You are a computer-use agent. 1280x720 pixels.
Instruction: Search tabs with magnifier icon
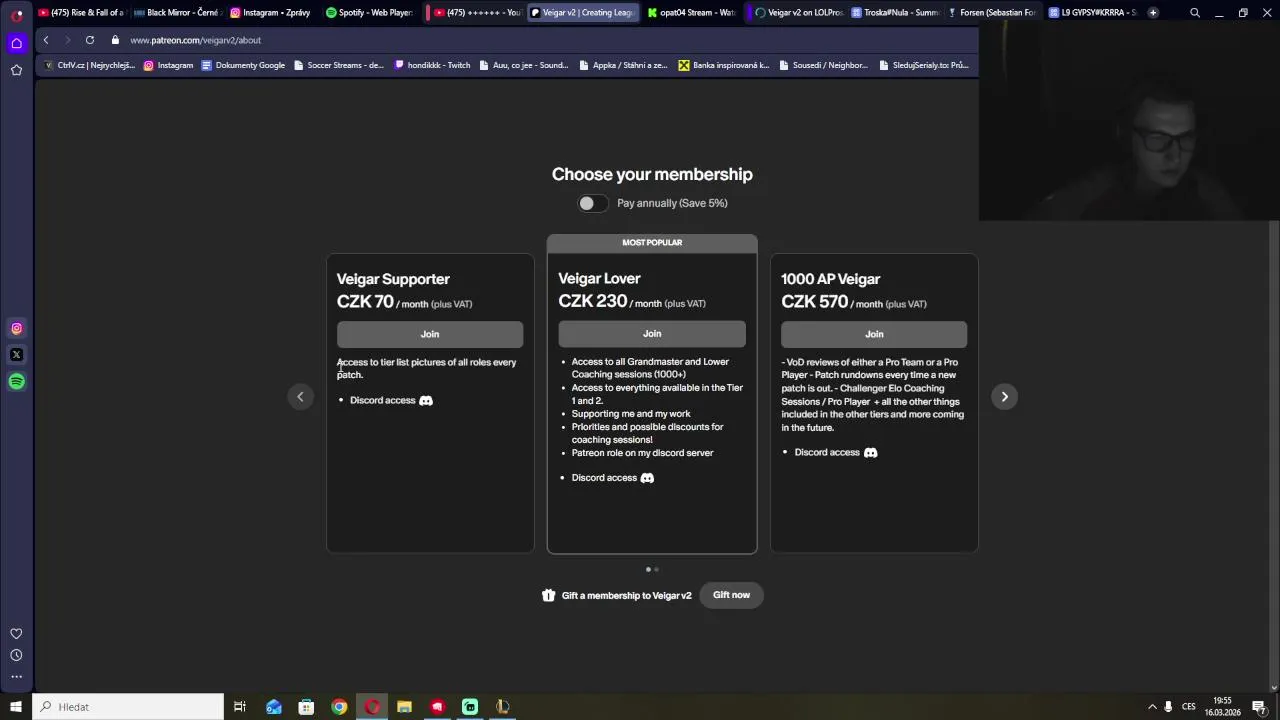point(1195,13)
